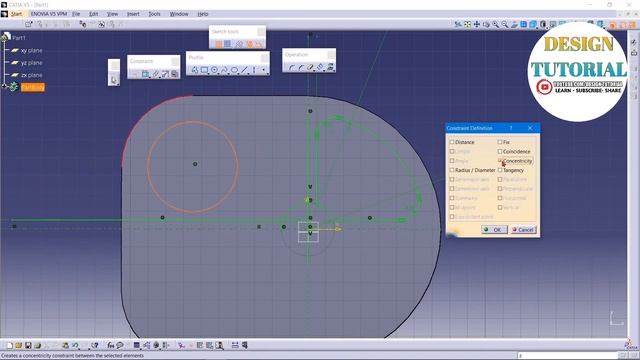This screenshot has height=360, width=640.
Task: Select xy plane in the tree
Action: [x=31, y=50]
